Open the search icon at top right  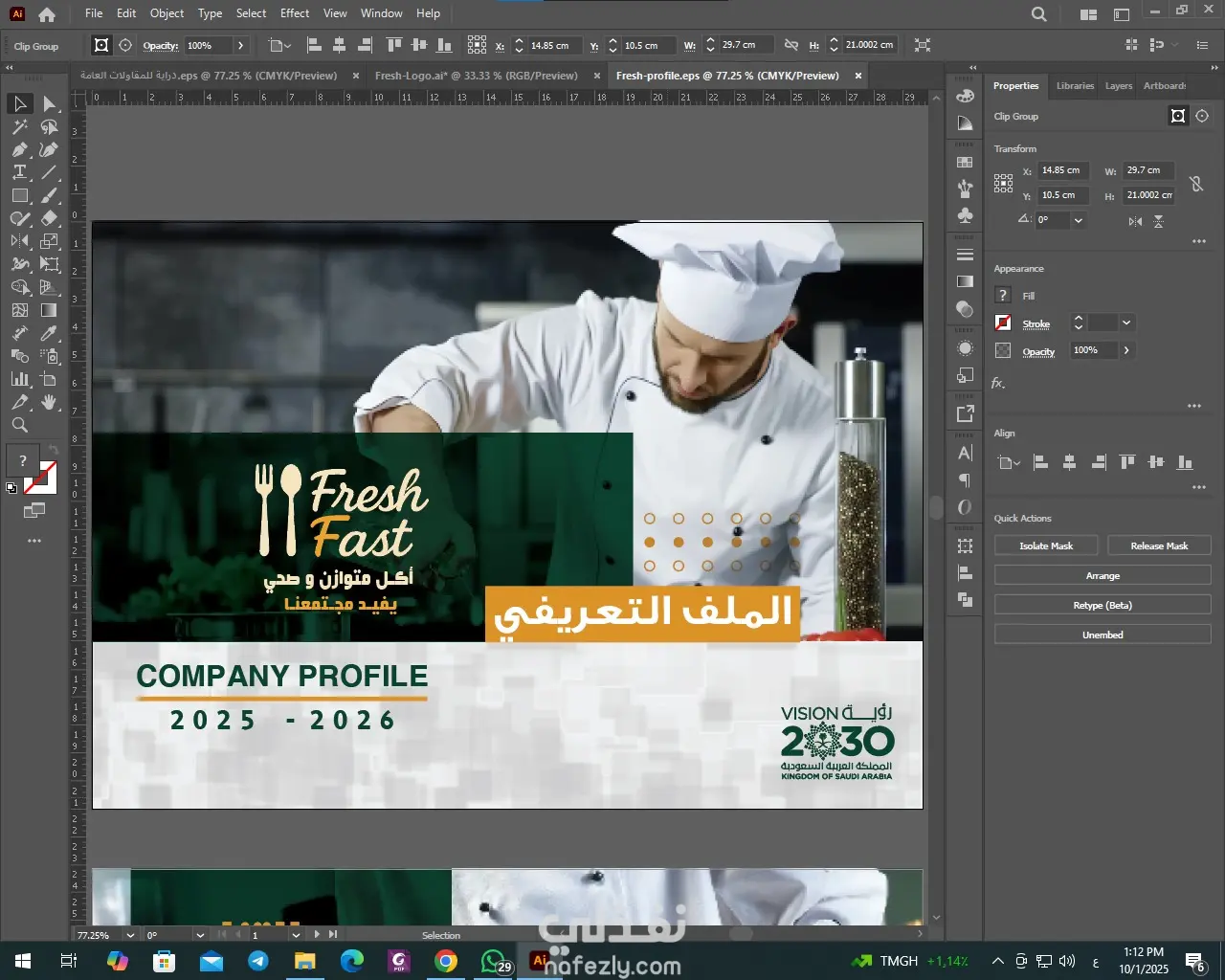pos(1039,14)
